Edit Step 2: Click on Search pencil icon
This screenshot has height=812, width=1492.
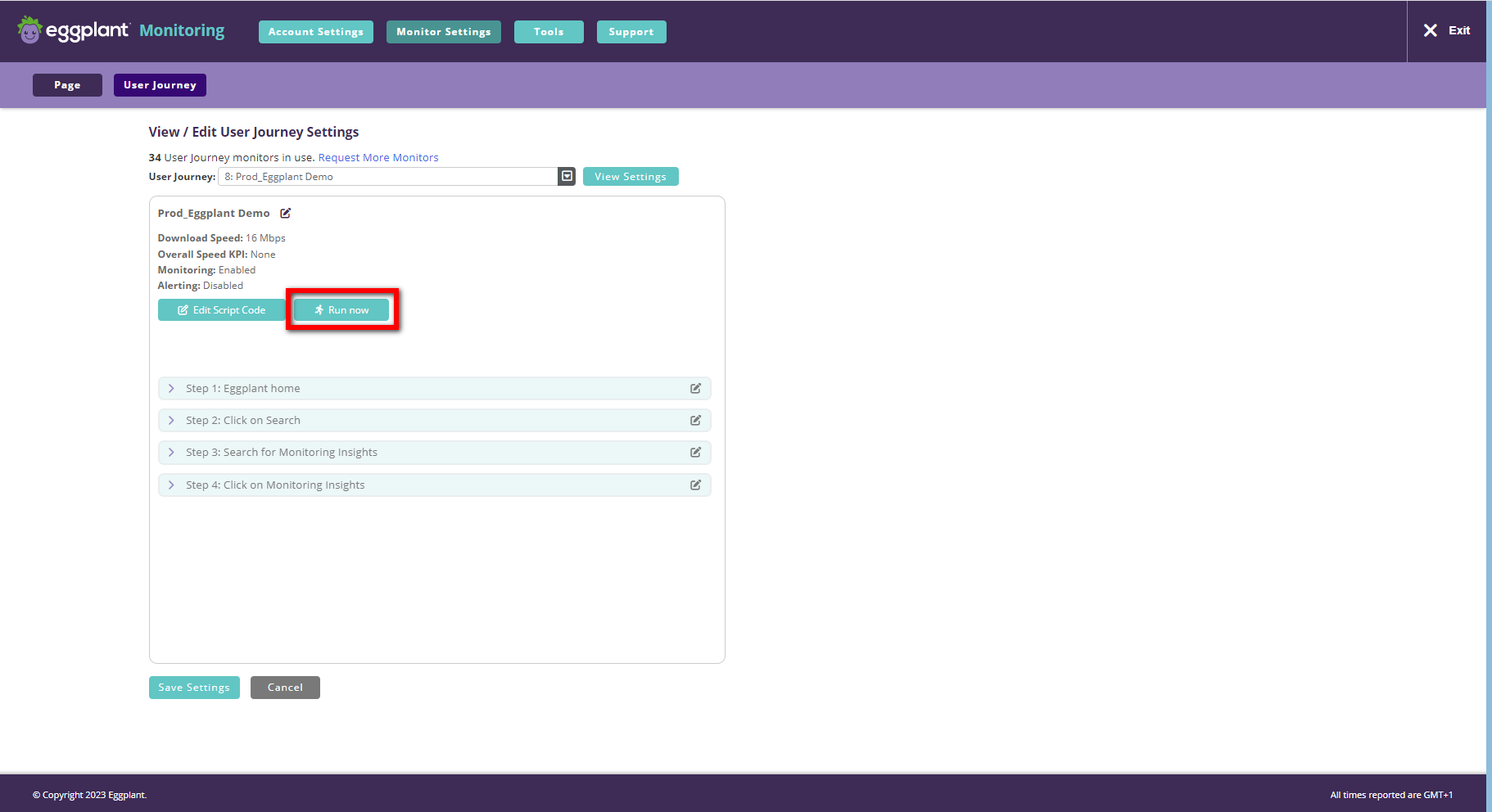[695, 420]
